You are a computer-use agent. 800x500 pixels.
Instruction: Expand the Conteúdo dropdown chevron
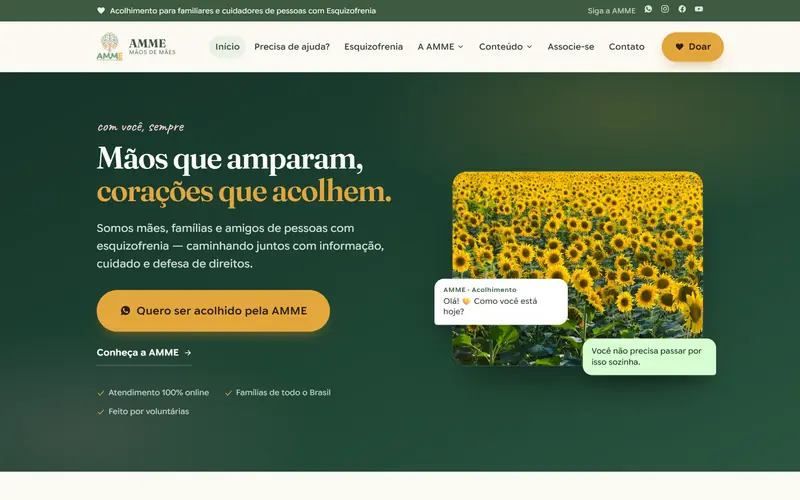529,46
